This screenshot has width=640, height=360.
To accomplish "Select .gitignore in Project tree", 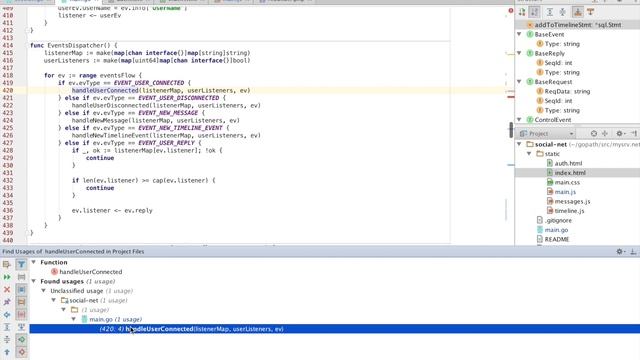I will click(558, 220).
